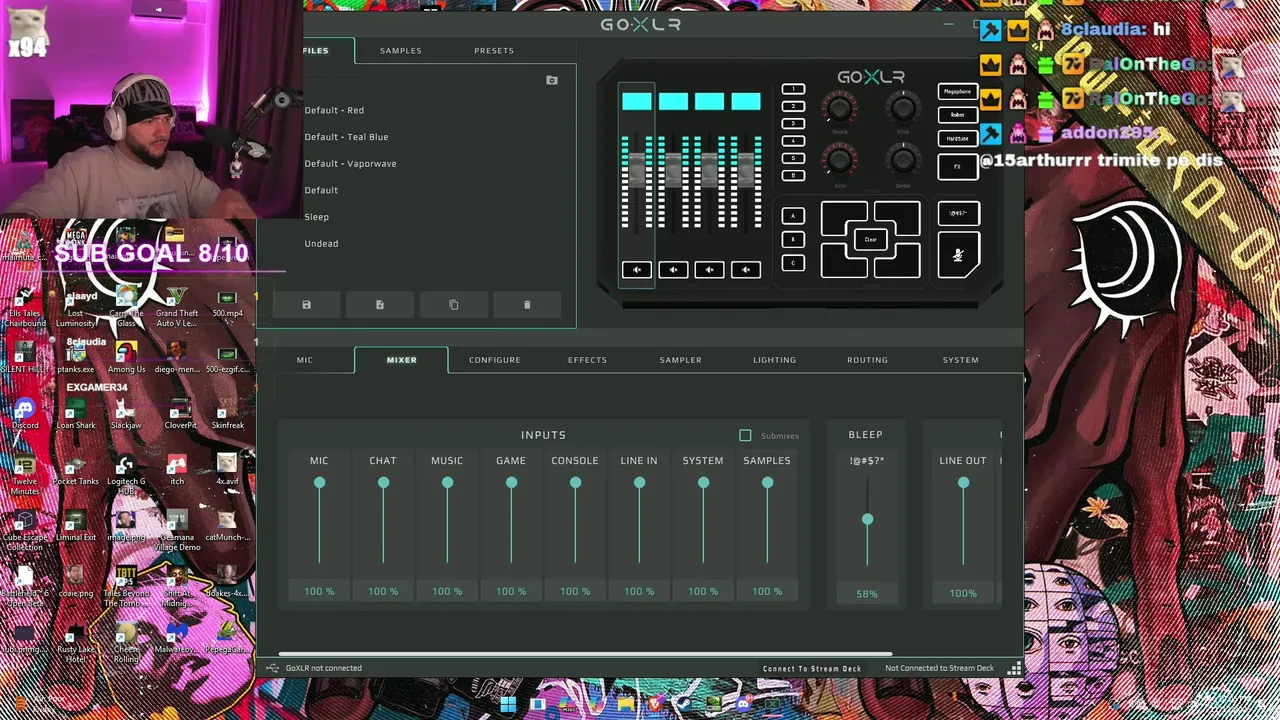Viewport: 1280px width, 720px height.
Task: Click the bleep !@#$?* button on device
Action: coord(958,213)
